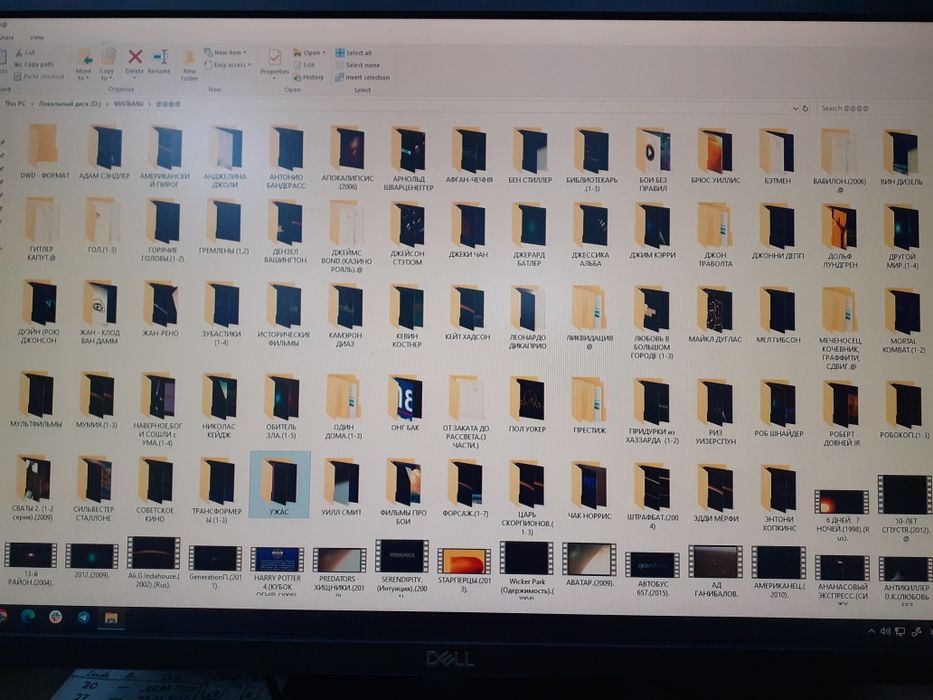Click ФИЛЬМЫ in the address breadcrumb
Screen dimensions: 933x700
pos(129,104)
